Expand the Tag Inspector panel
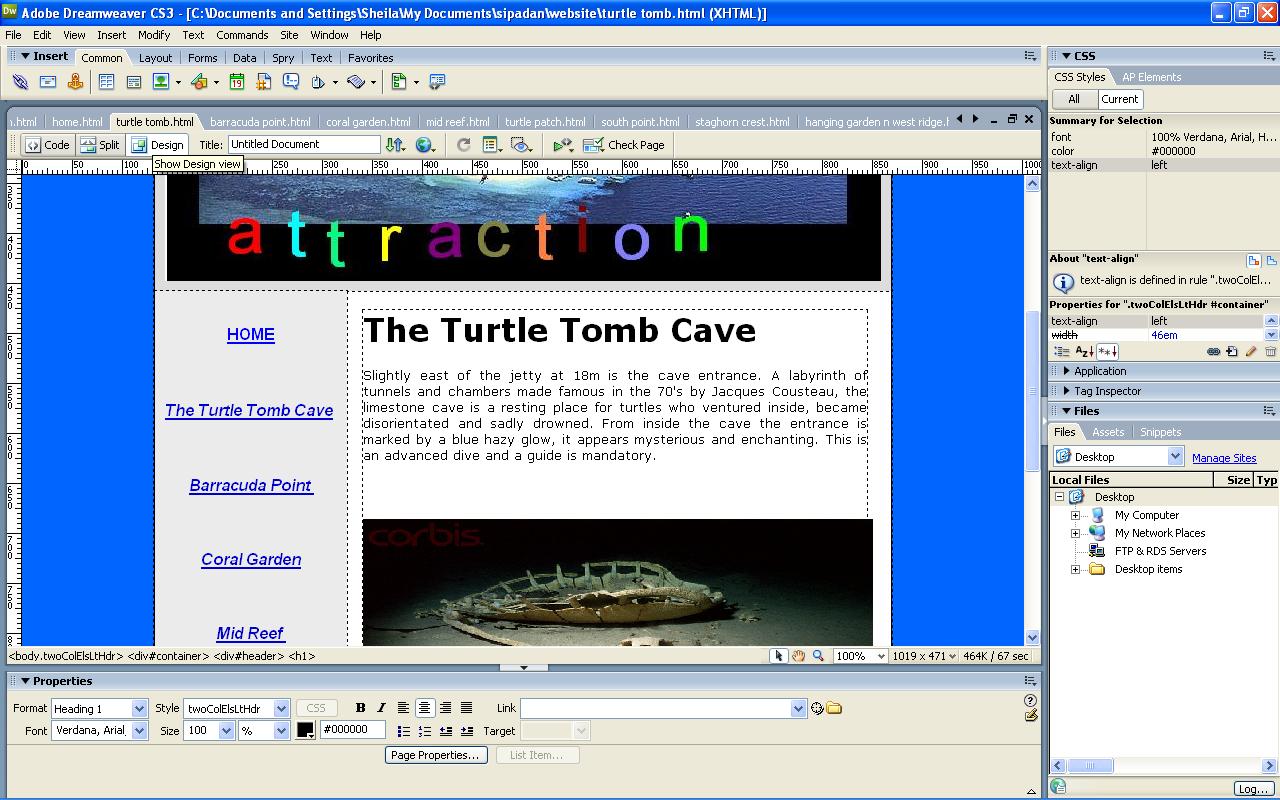This screenshot has width=1280, height=800. coord(1066,391)
